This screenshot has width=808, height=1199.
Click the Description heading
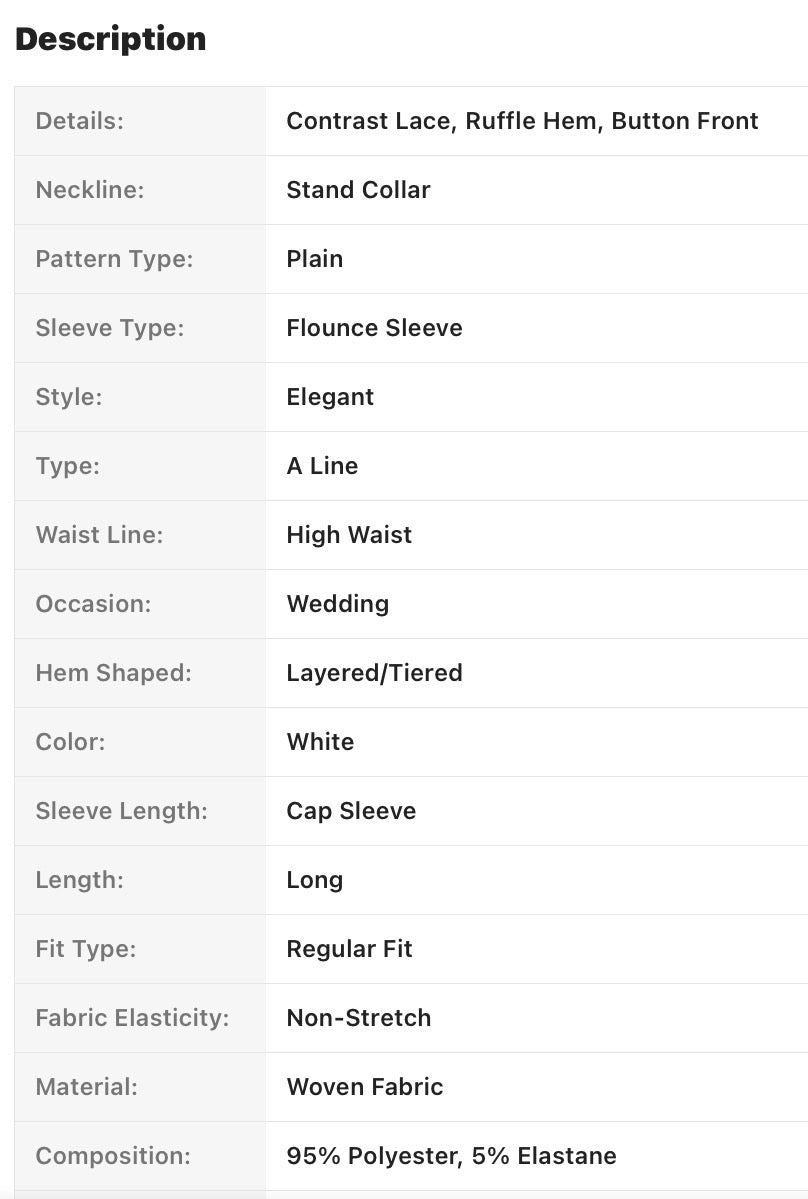[x=111, y=39]
